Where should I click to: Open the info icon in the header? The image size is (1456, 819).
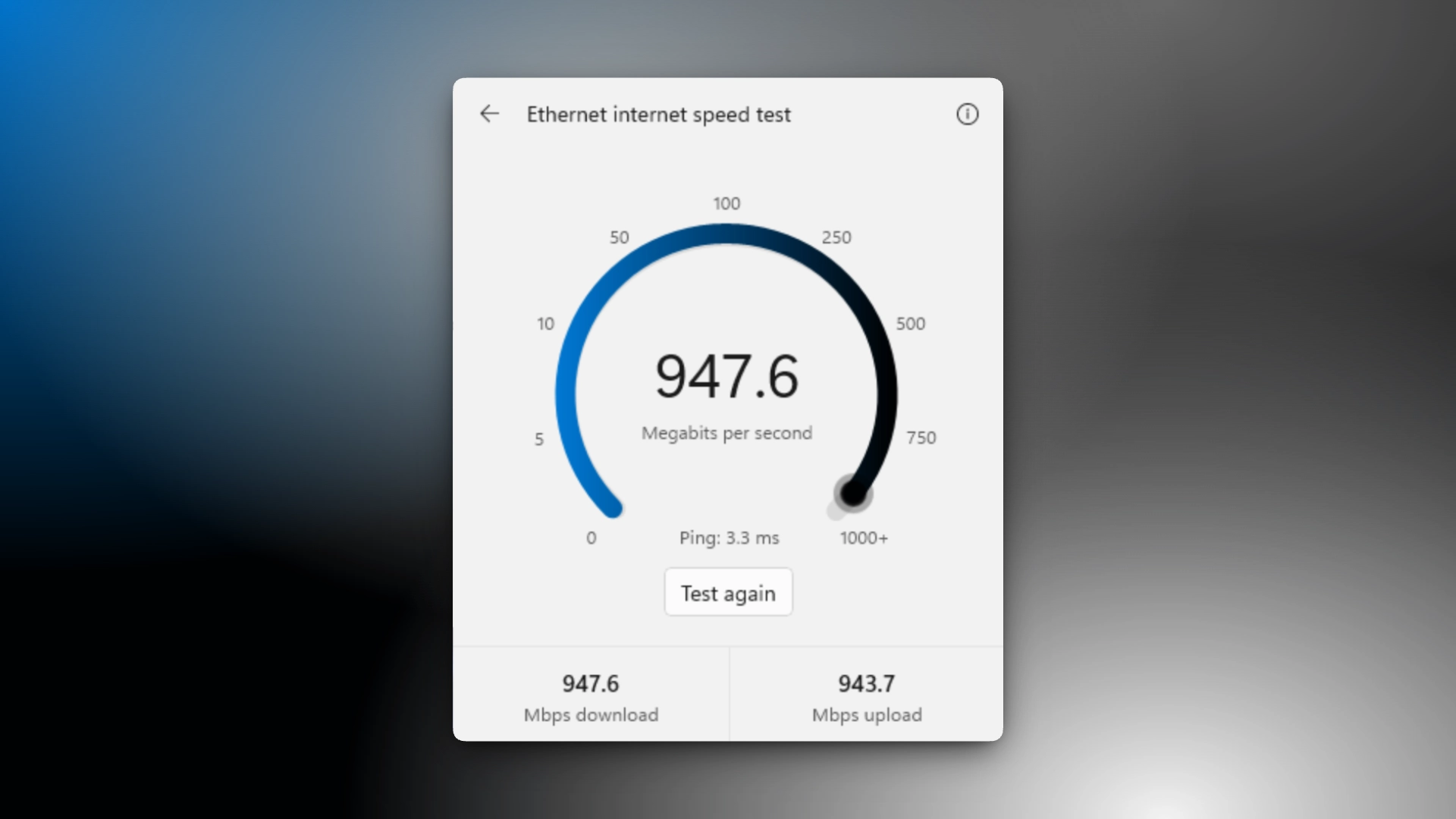(x=967, y=115)
